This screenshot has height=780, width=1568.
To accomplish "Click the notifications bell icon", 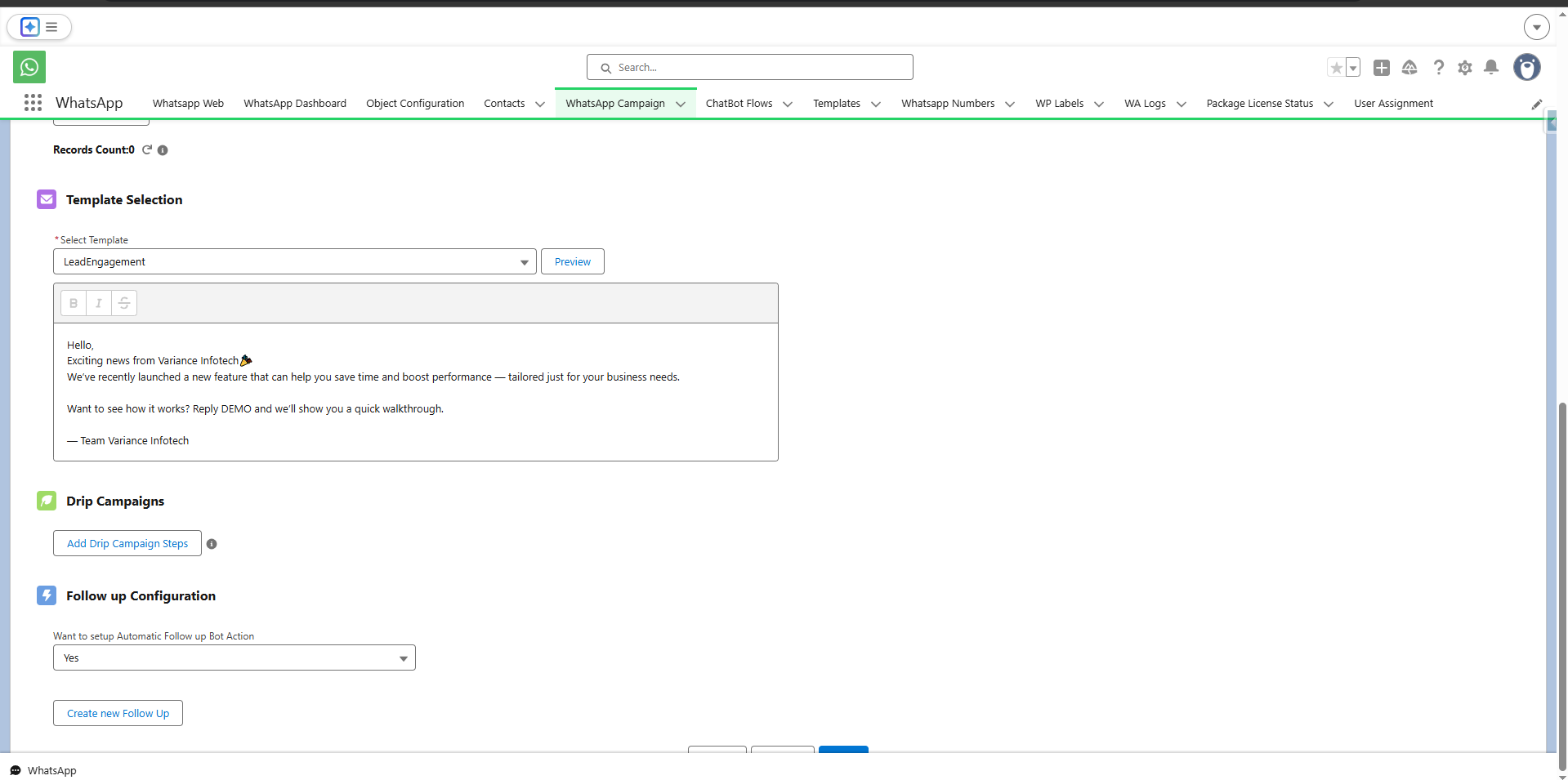I will [x=1491, y=67].
